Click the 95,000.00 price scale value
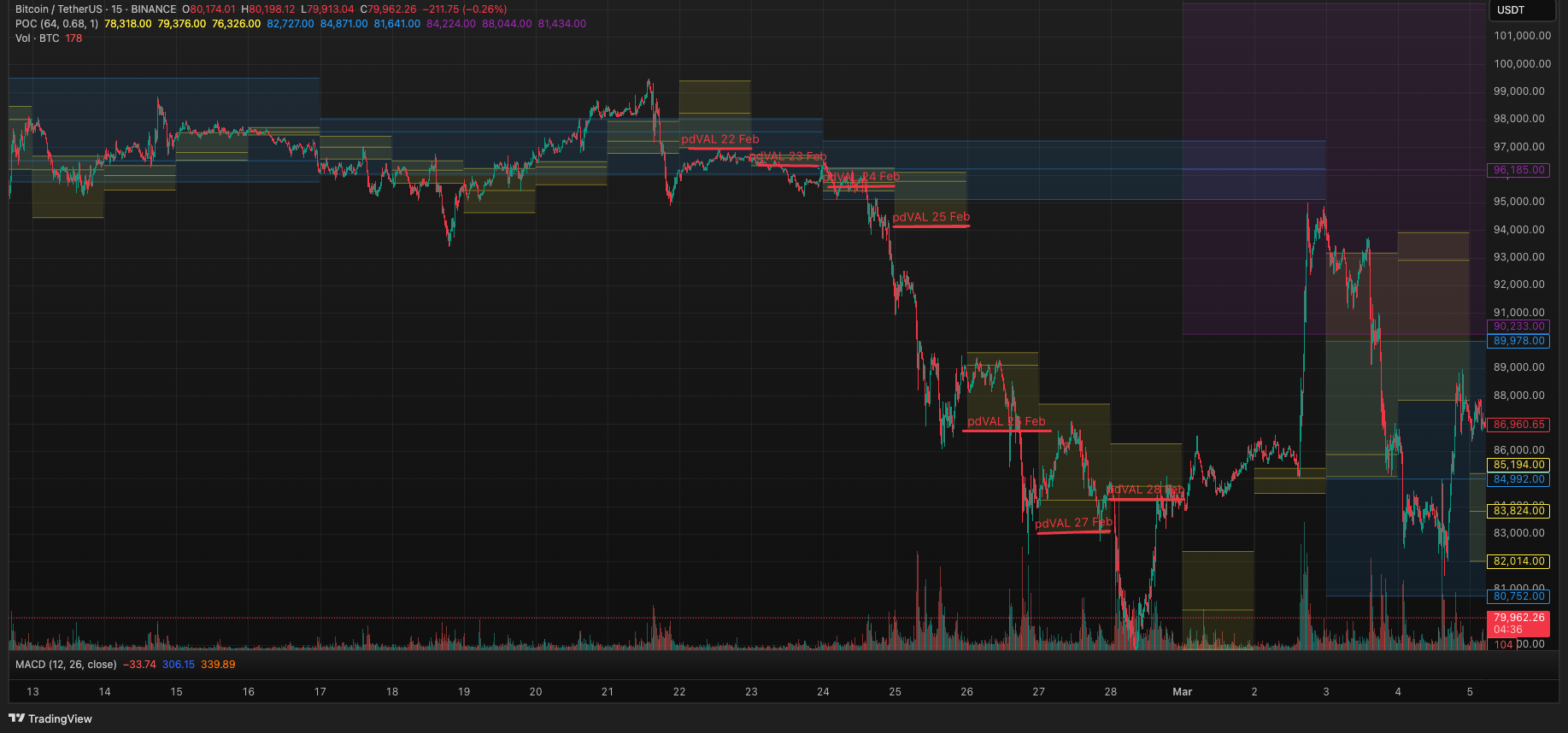This screenshot has height=733, width=1568. point(1518,202)
